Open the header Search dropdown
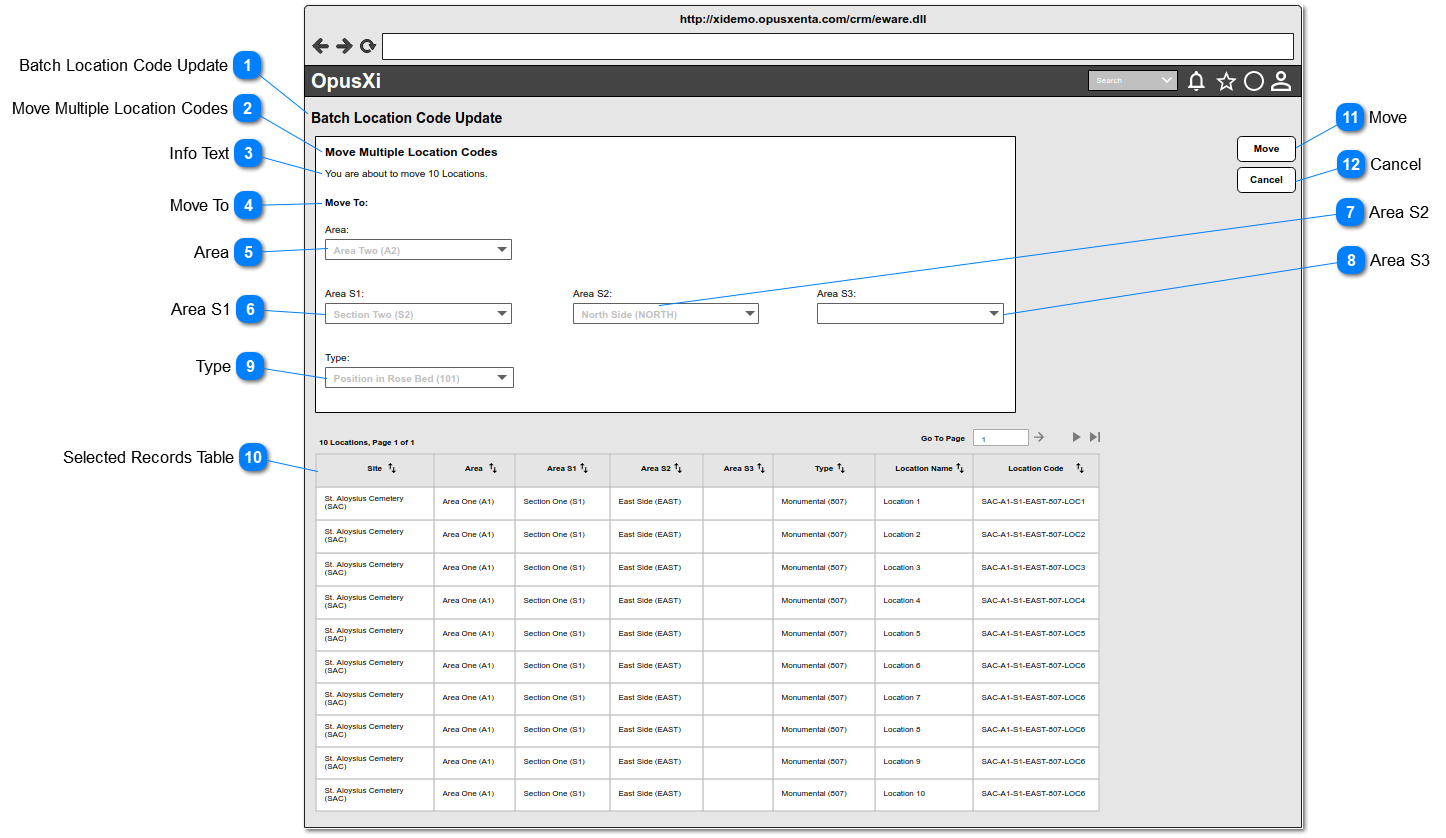The width and height of the screenshot is (1446, 838). pos(1133,81)
